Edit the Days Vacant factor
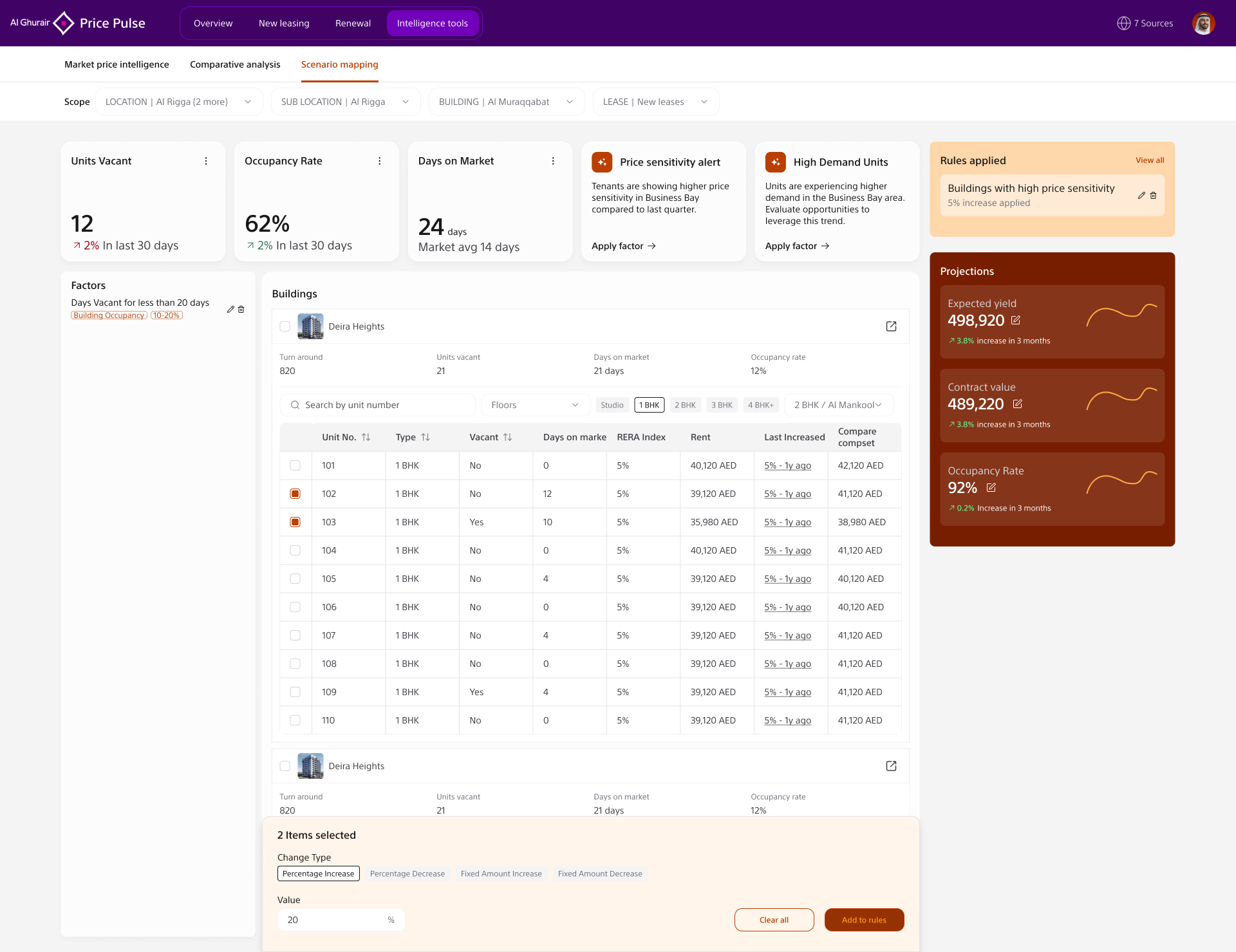 click(230, 309)
